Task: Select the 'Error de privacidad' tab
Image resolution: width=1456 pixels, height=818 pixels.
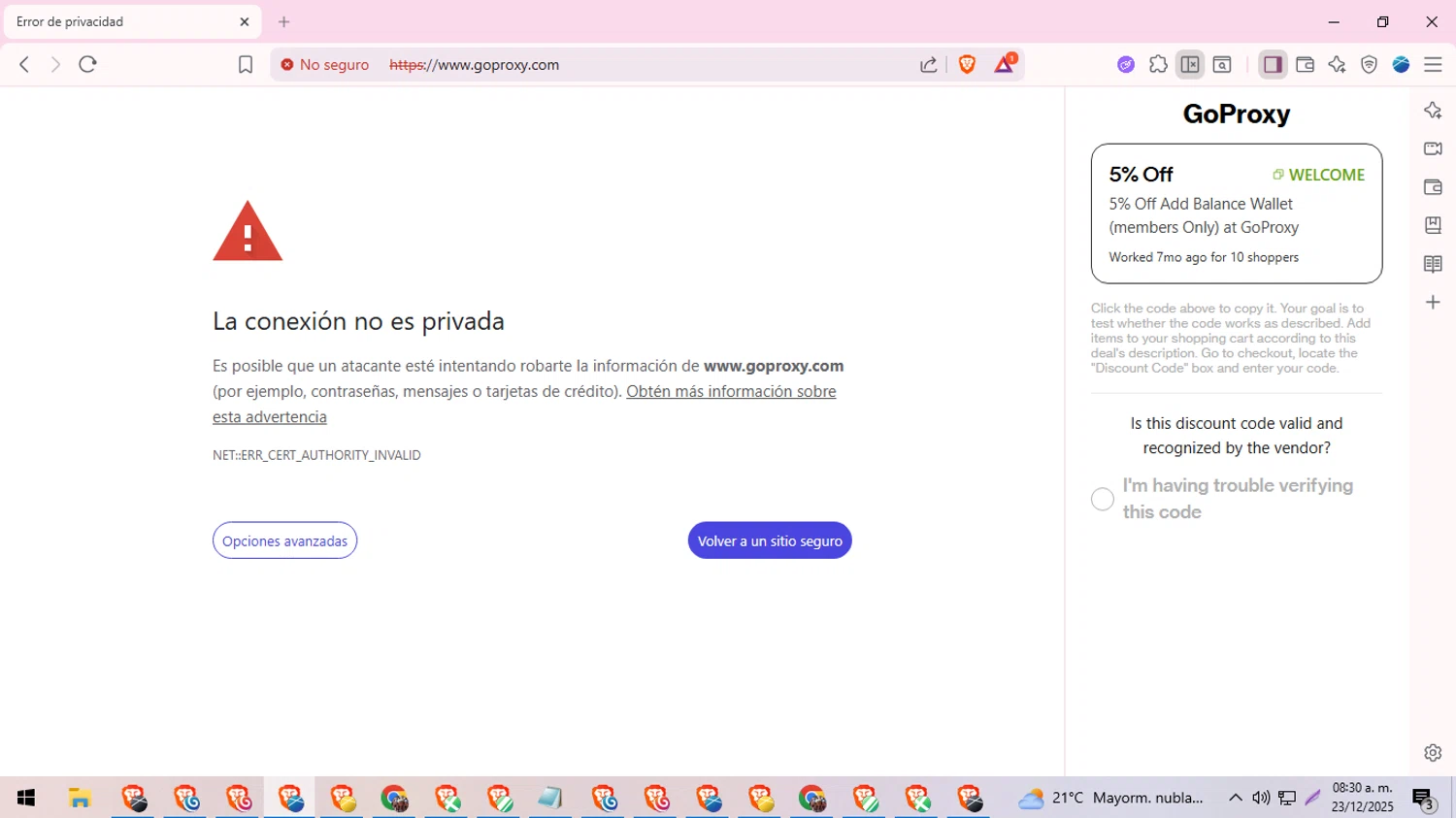Action: tap(132, 21)
